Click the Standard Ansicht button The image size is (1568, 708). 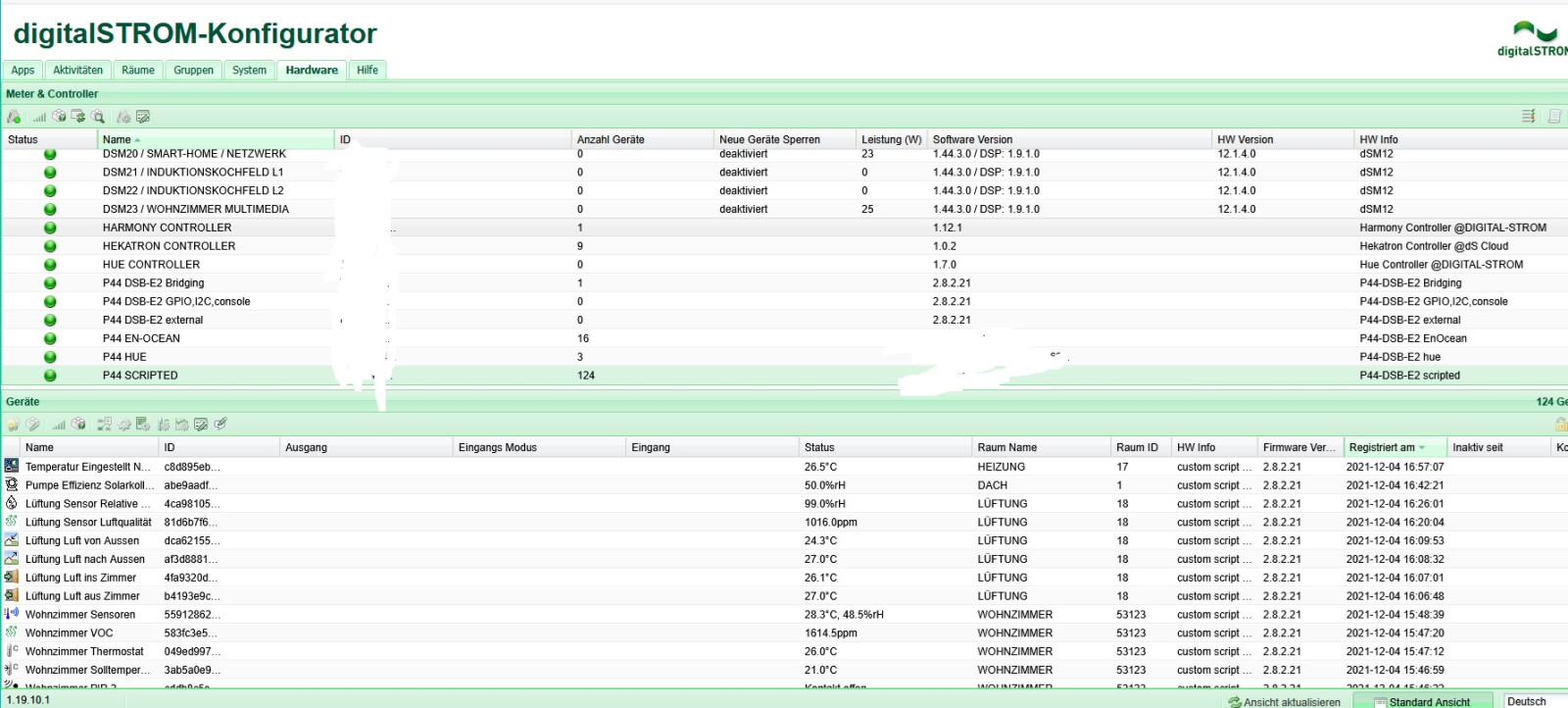click(1422, 702)
